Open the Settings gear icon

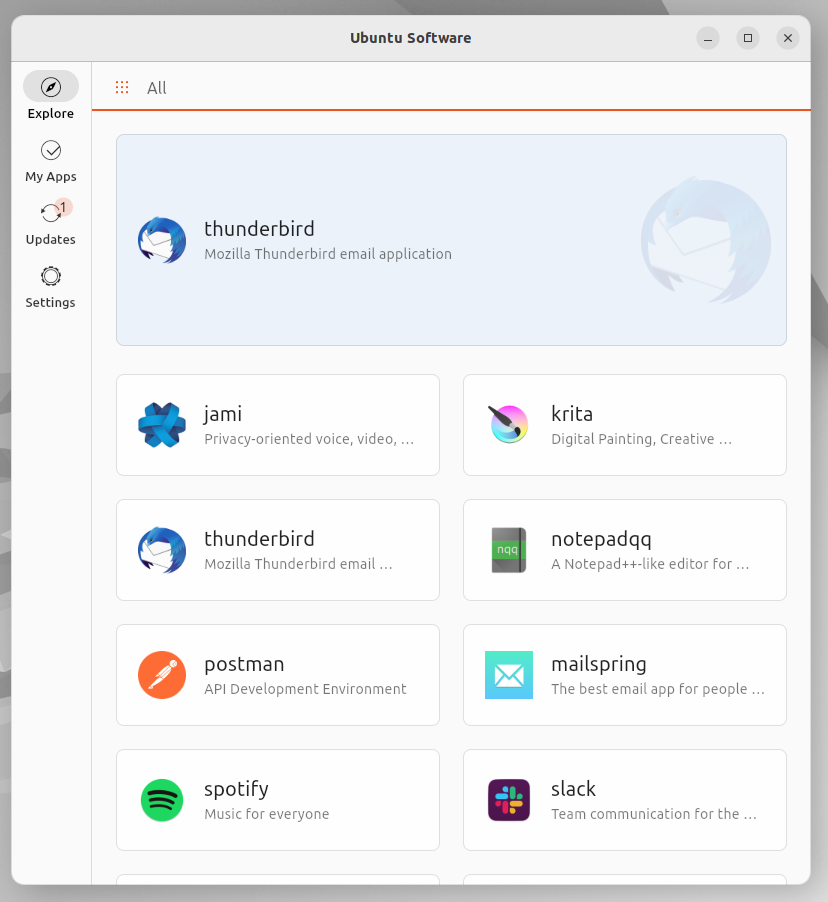coord(51,276)
